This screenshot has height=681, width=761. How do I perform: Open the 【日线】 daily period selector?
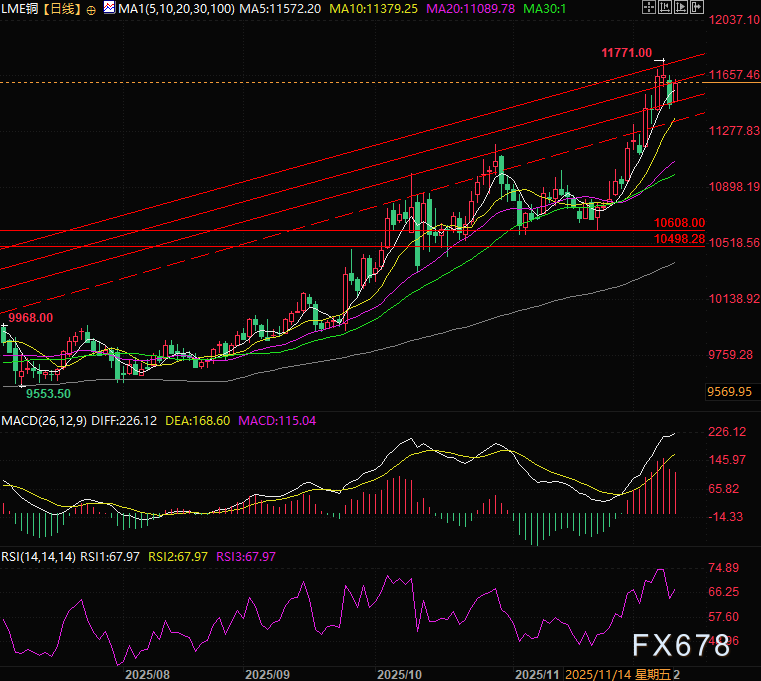pos(63,8)
